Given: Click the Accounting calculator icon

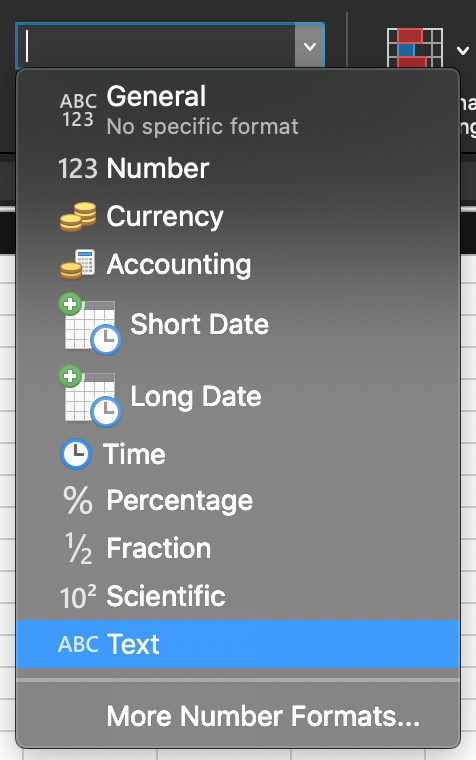Looking at the screenshot, I should point(78,265).
